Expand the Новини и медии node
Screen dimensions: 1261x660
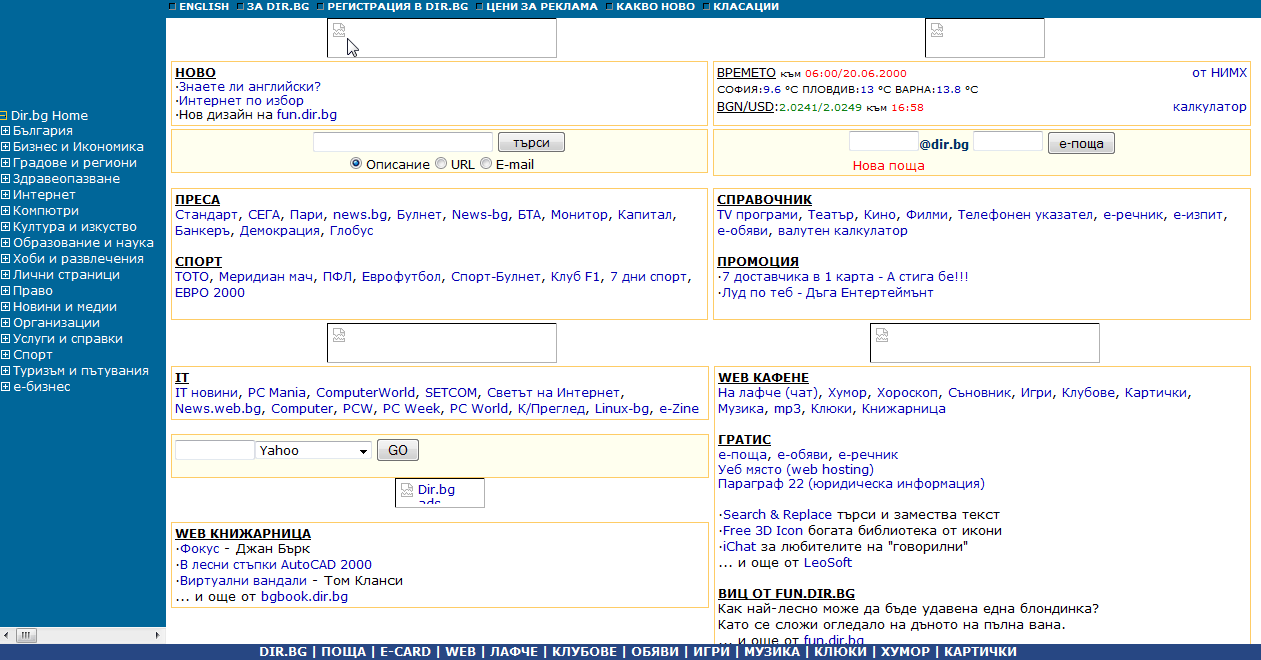5,307
